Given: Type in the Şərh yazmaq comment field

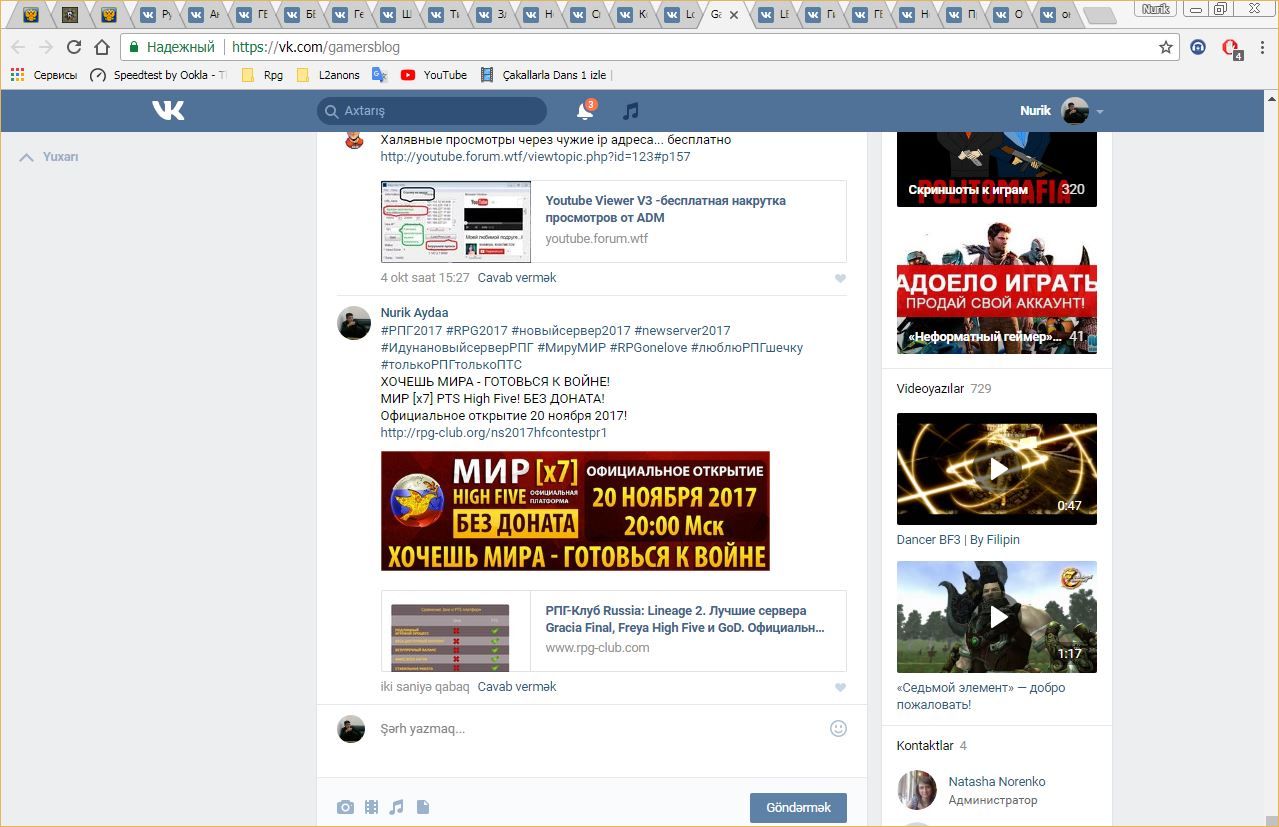Looking at the screenshot, I should [x=600, y=729].
